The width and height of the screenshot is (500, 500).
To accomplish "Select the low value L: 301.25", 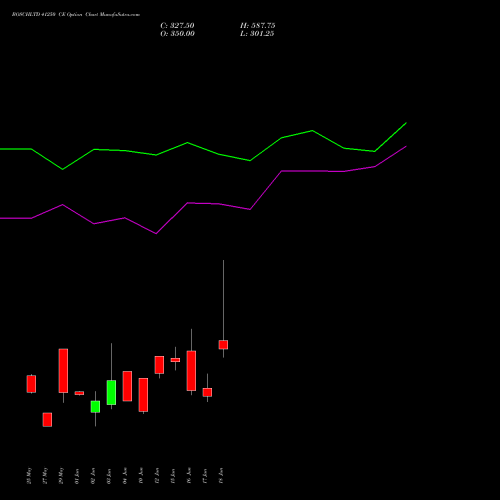I will (x=257, y=34).
